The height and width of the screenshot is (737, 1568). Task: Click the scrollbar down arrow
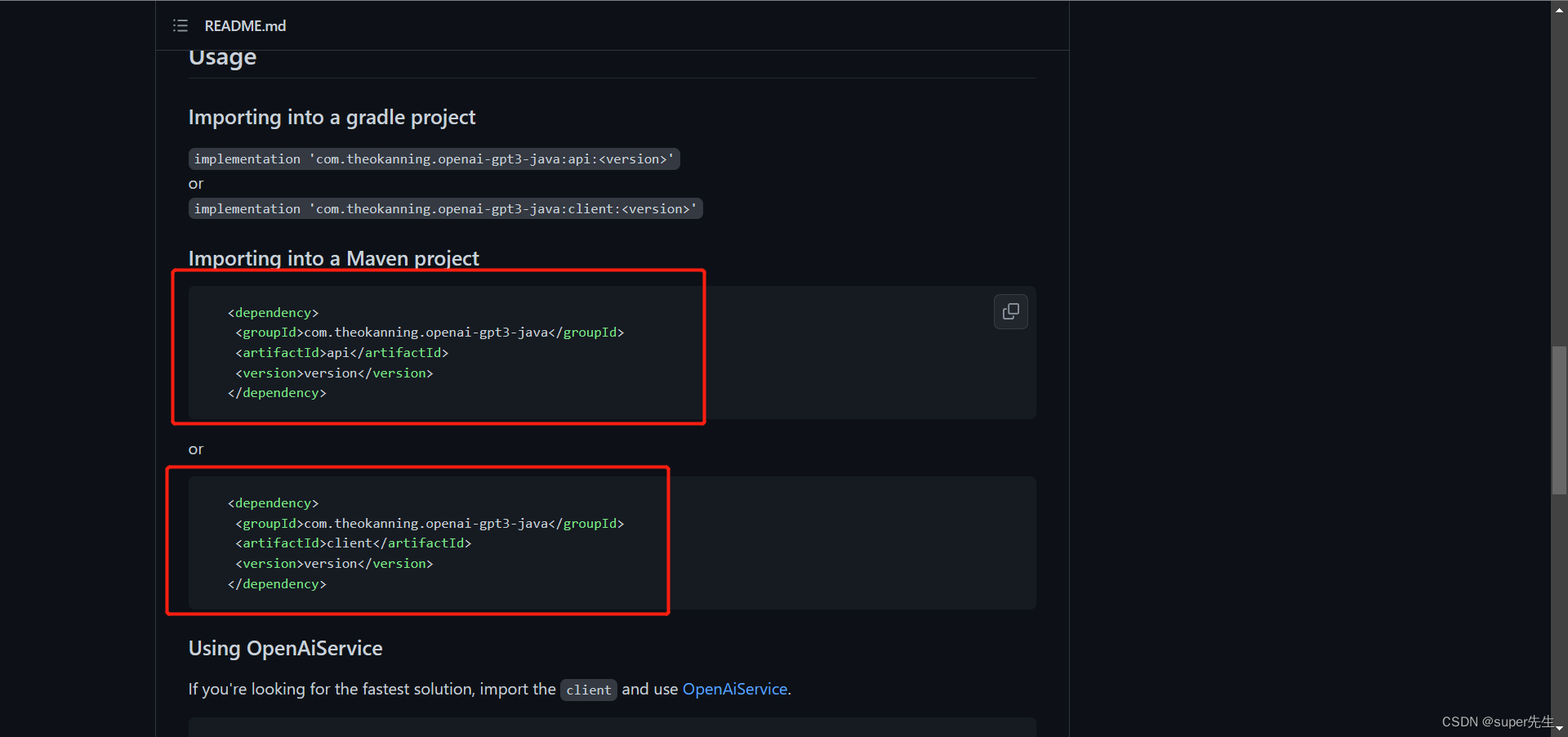pos(1559,728)
